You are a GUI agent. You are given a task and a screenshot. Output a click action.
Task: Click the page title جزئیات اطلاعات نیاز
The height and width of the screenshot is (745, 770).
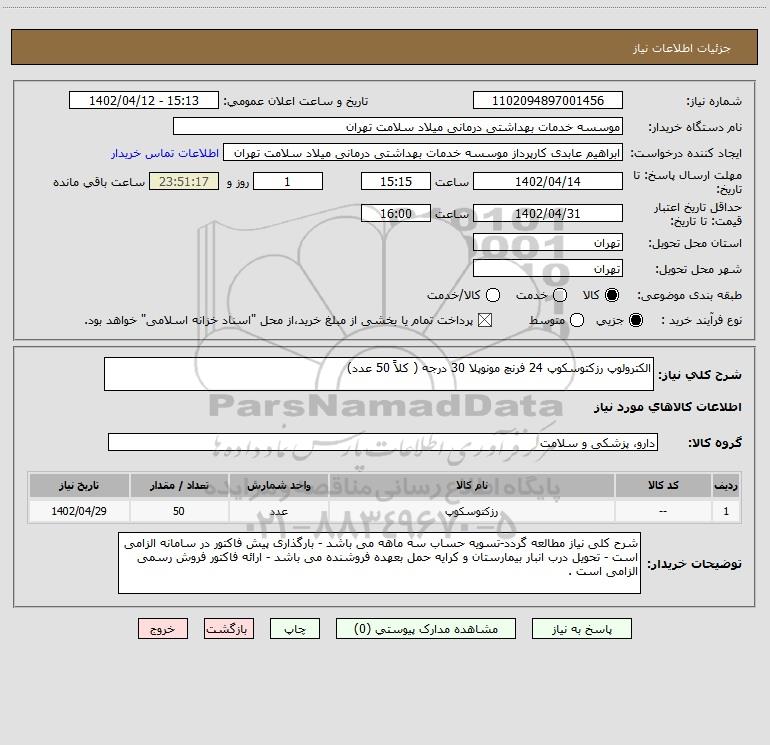tap(682, 48)
